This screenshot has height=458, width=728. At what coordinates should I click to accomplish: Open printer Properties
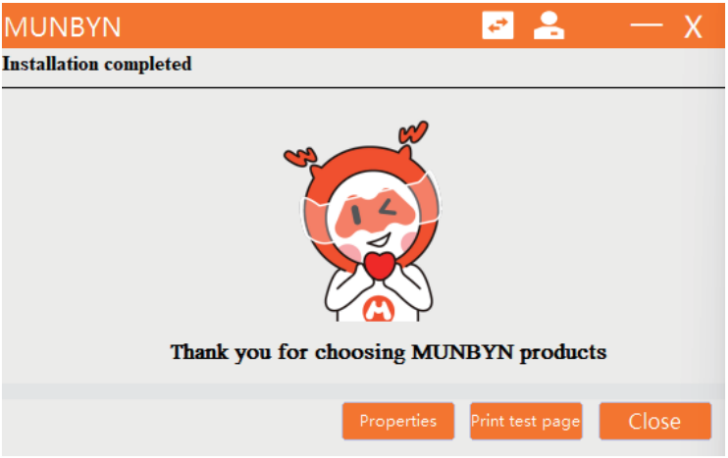click(398, 421)
